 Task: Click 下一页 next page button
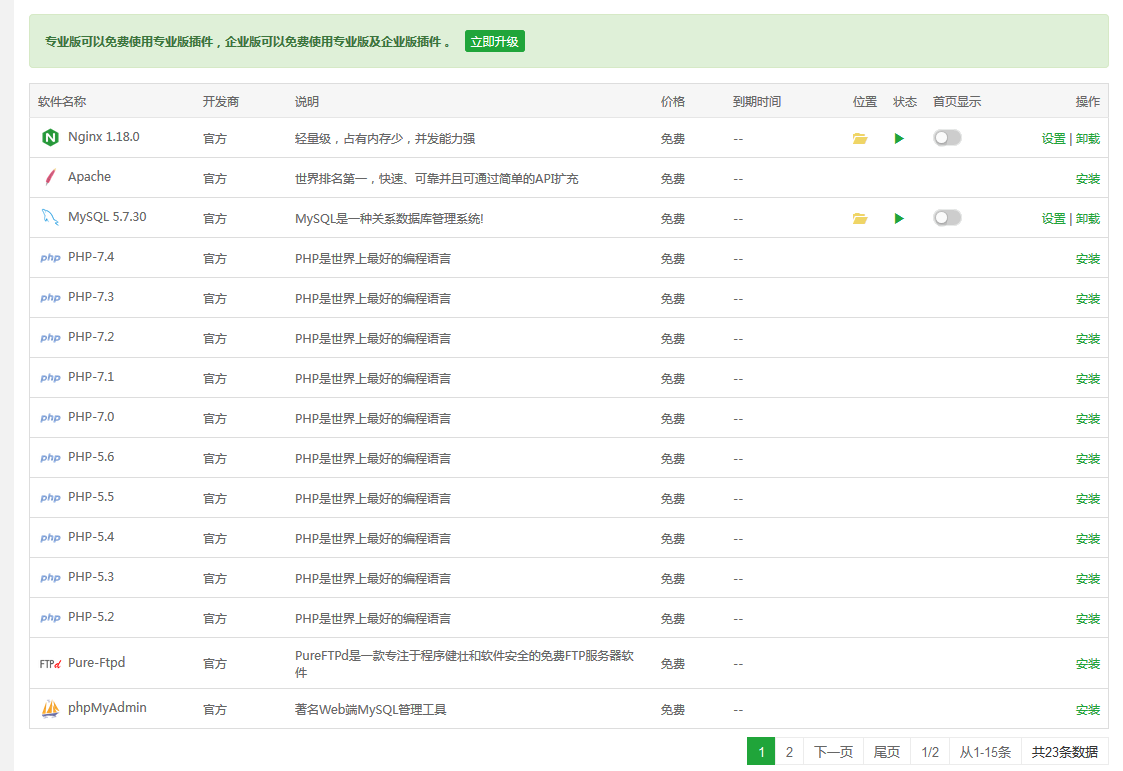click(834, 752)
